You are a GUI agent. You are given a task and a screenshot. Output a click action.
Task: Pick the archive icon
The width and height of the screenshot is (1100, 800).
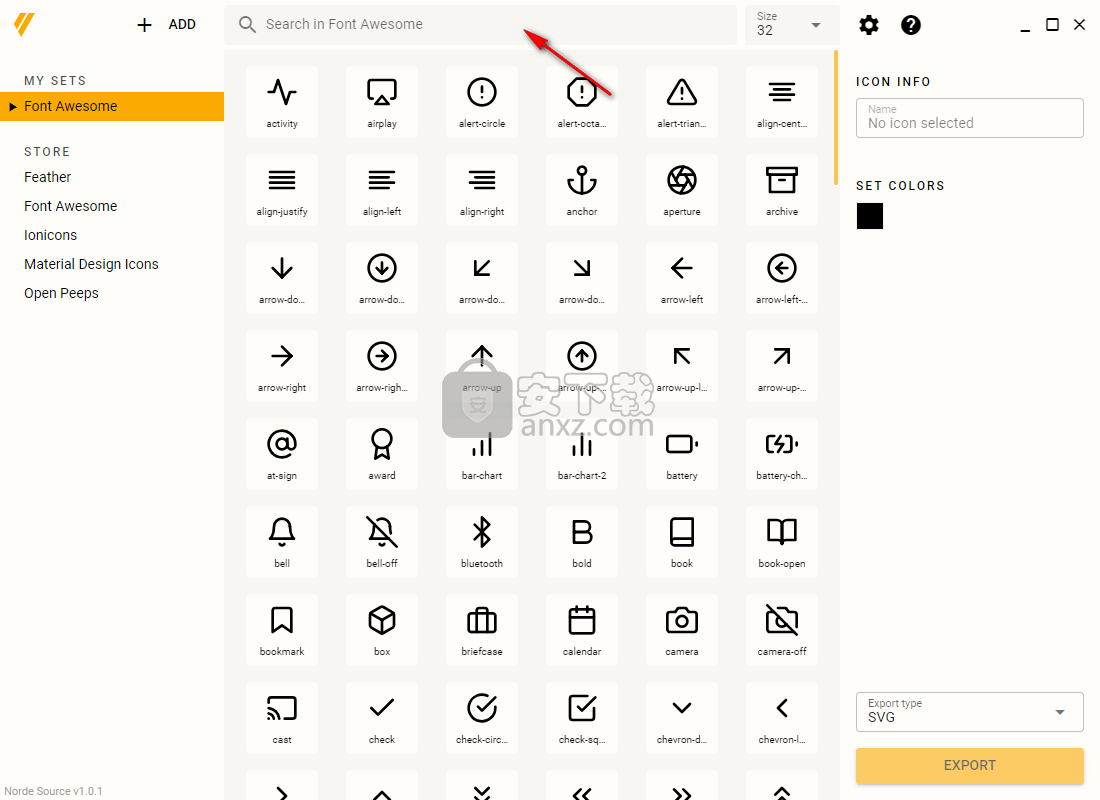pyautogui.click(x=782, y=189)
